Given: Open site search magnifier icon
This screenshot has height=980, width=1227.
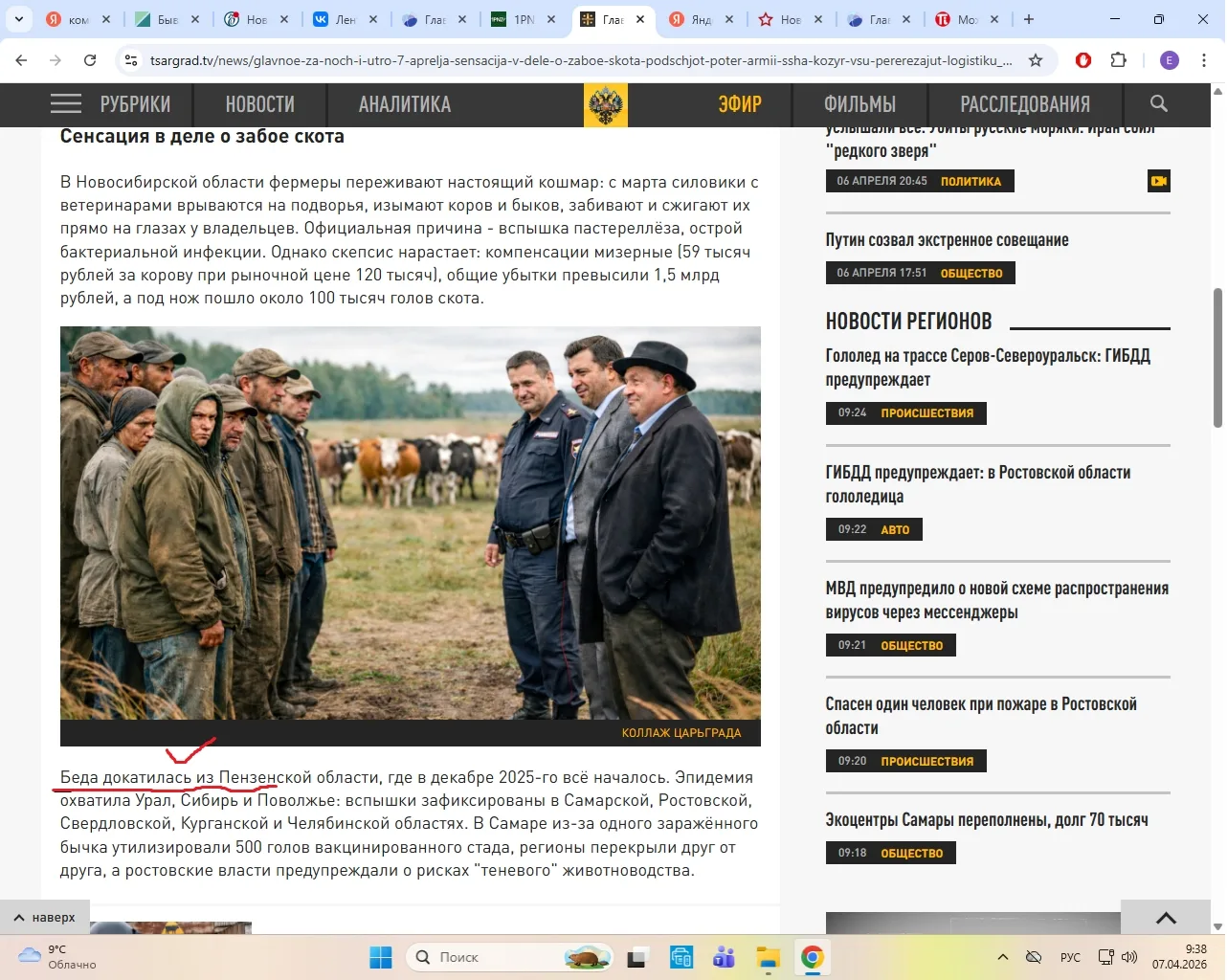Looking at the screenshot, I should [1158, 104].
